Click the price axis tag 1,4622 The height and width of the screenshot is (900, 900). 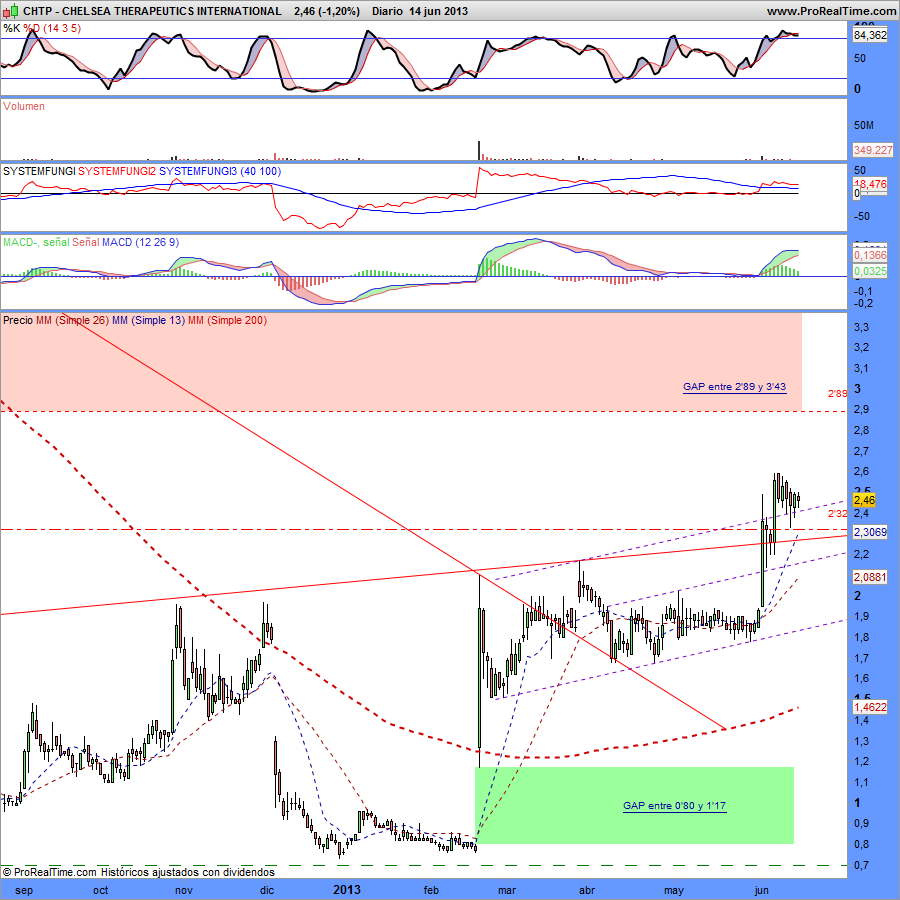click(870, 707)
